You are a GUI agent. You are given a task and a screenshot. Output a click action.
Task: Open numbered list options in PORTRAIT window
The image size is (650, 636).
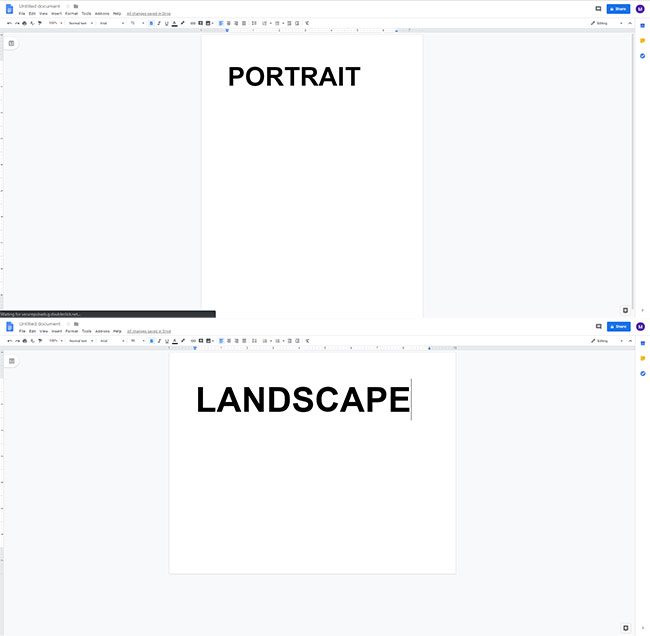pyautogui.click(x=271, y=23)
